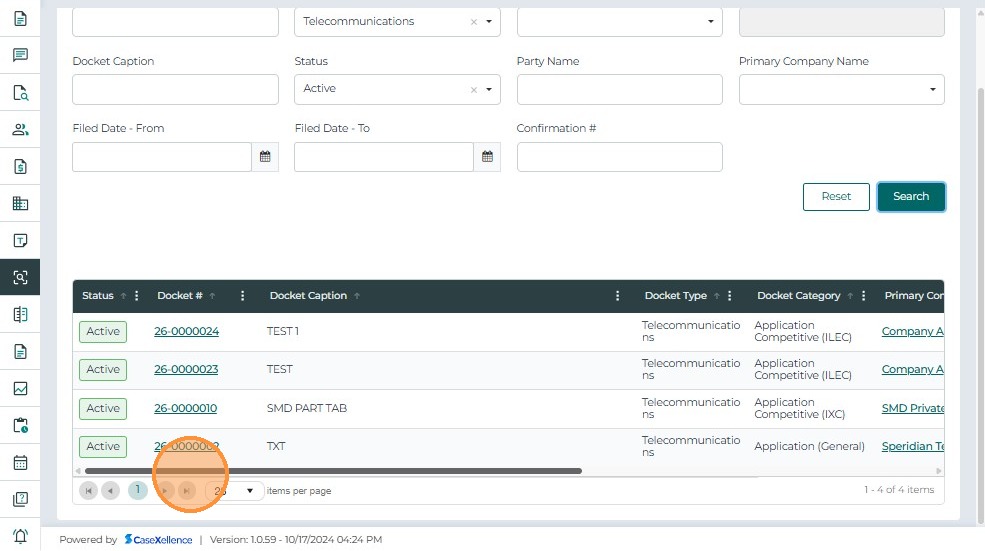Click the Party Name input field
The height and width of the screenshot is (551, 985).
coord(619,89)
